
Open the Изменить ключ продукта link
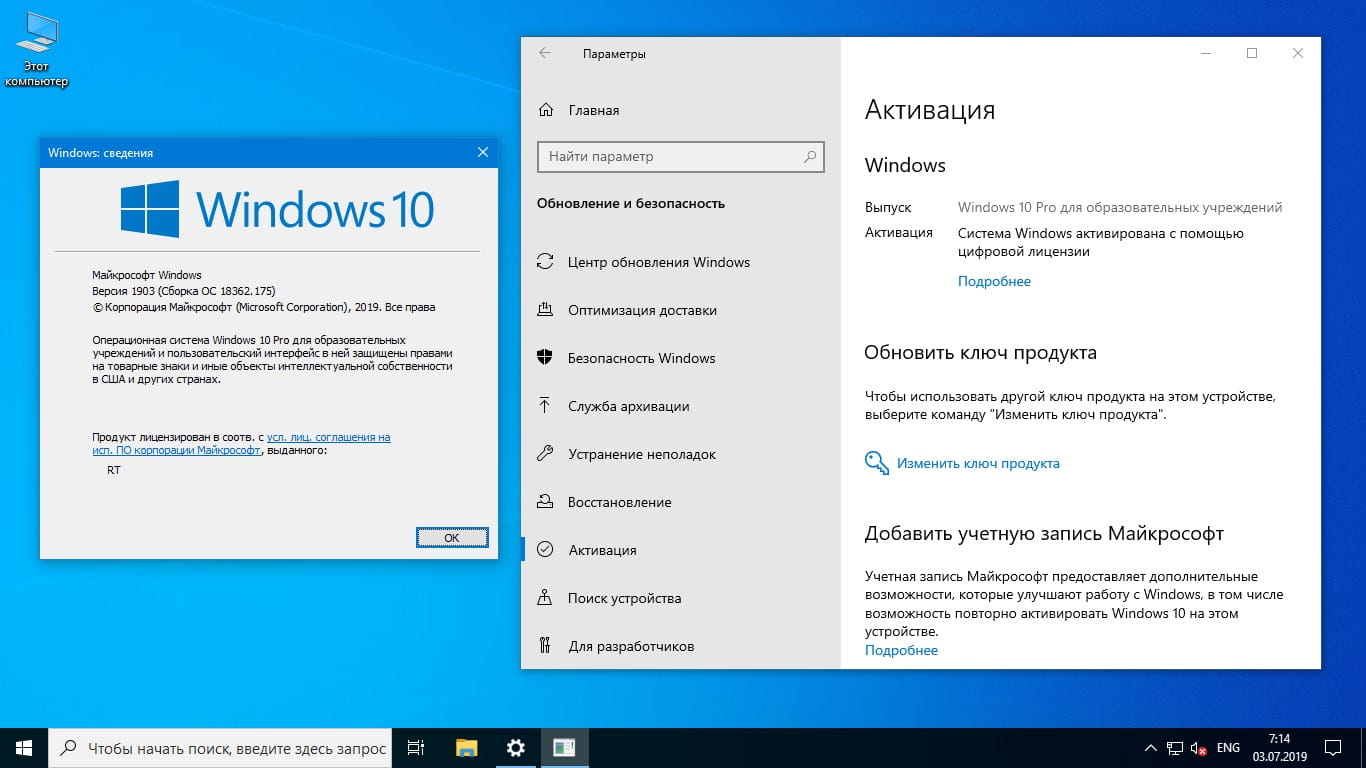coord(978,463)
